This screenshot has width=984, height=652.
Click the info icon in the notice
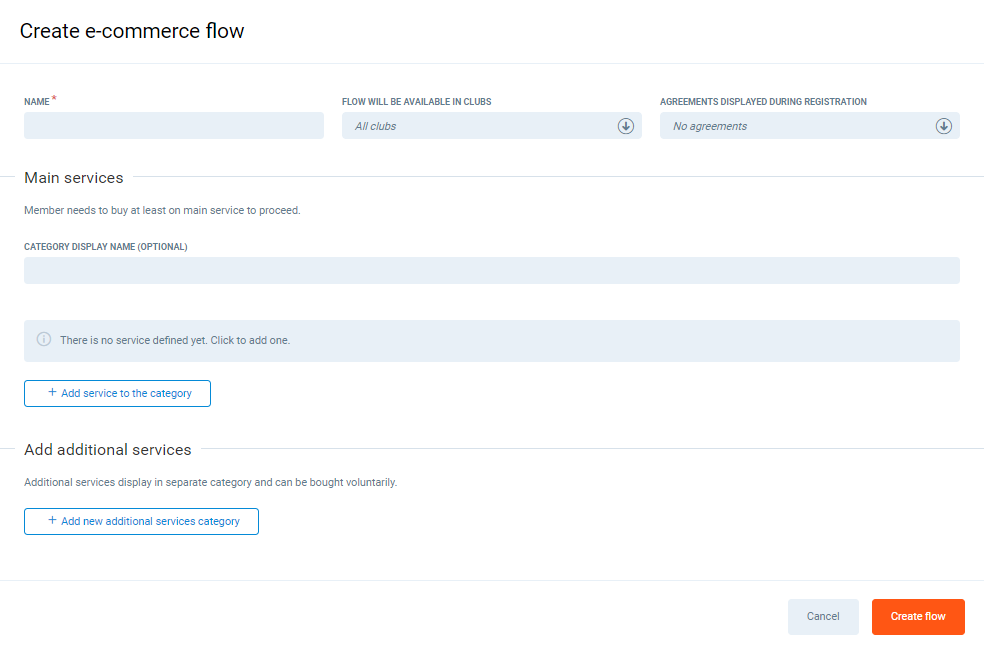point(44,340)
